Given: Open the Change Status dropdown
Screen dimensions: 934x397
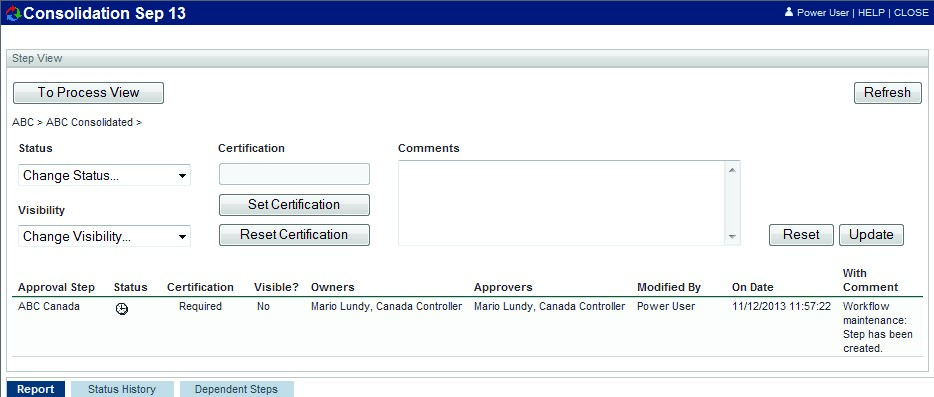Looking at the screenshot, I should click(104, 176).
